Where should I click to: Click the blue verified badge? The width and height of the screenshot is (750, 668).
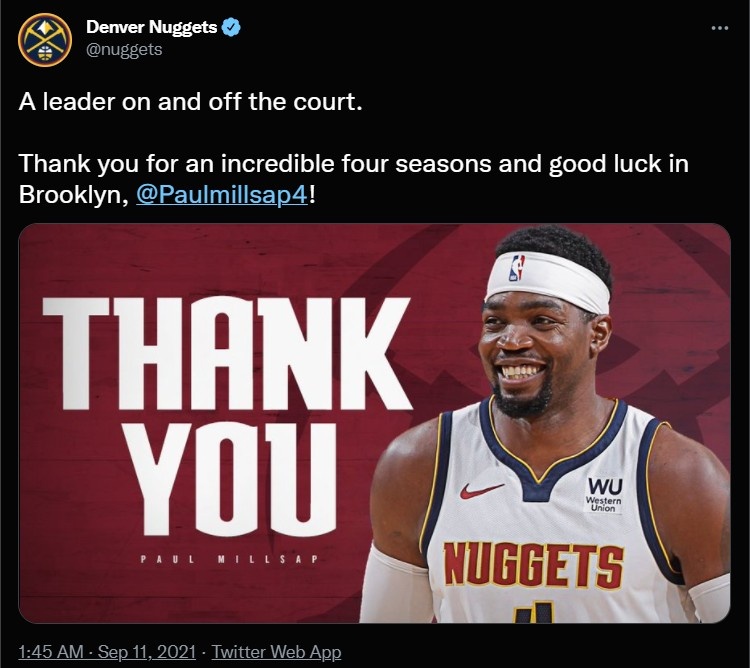[x=232, y=28]
